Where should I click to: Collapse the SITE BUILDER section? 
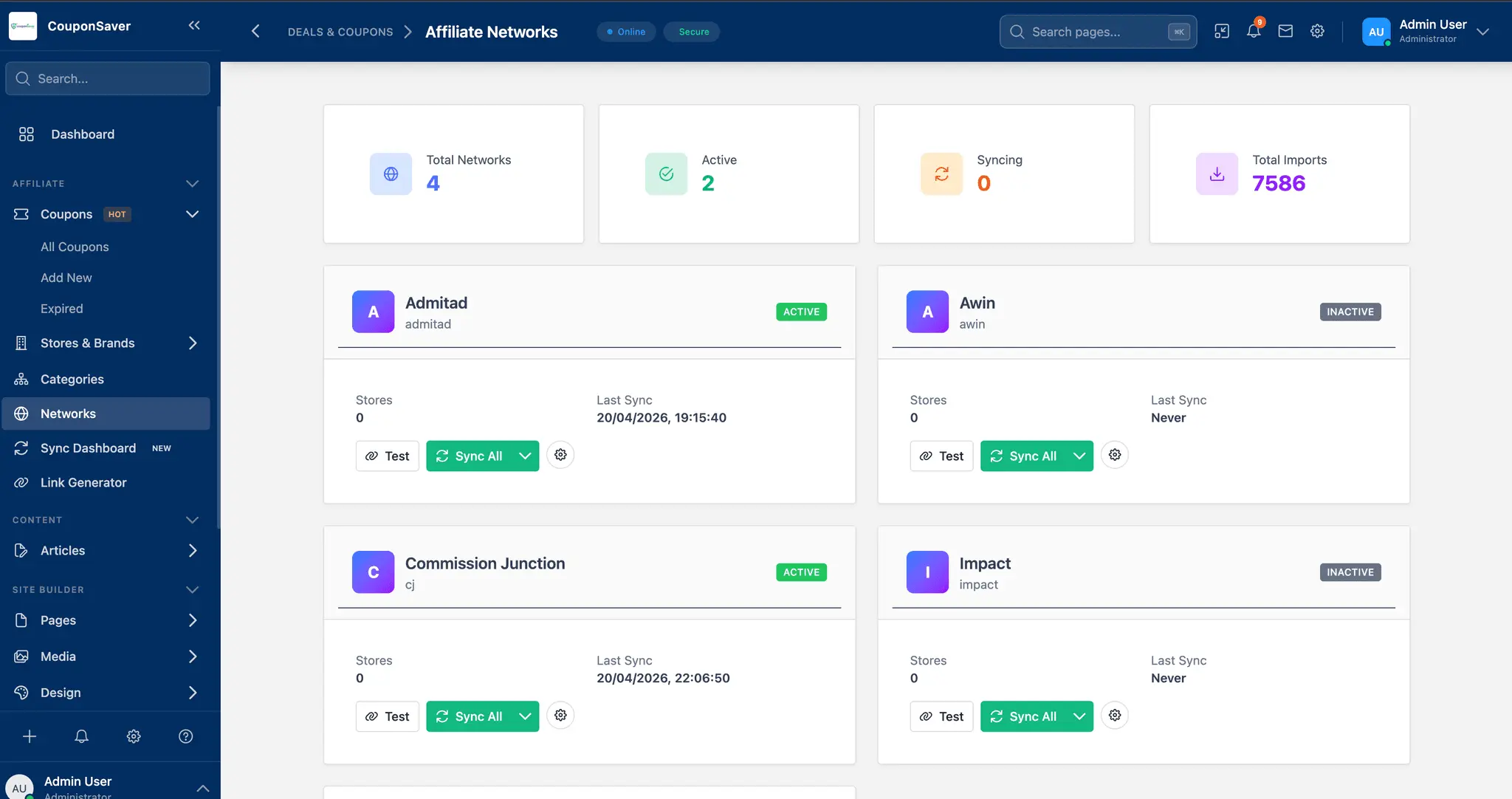click(x=193, y=589)
